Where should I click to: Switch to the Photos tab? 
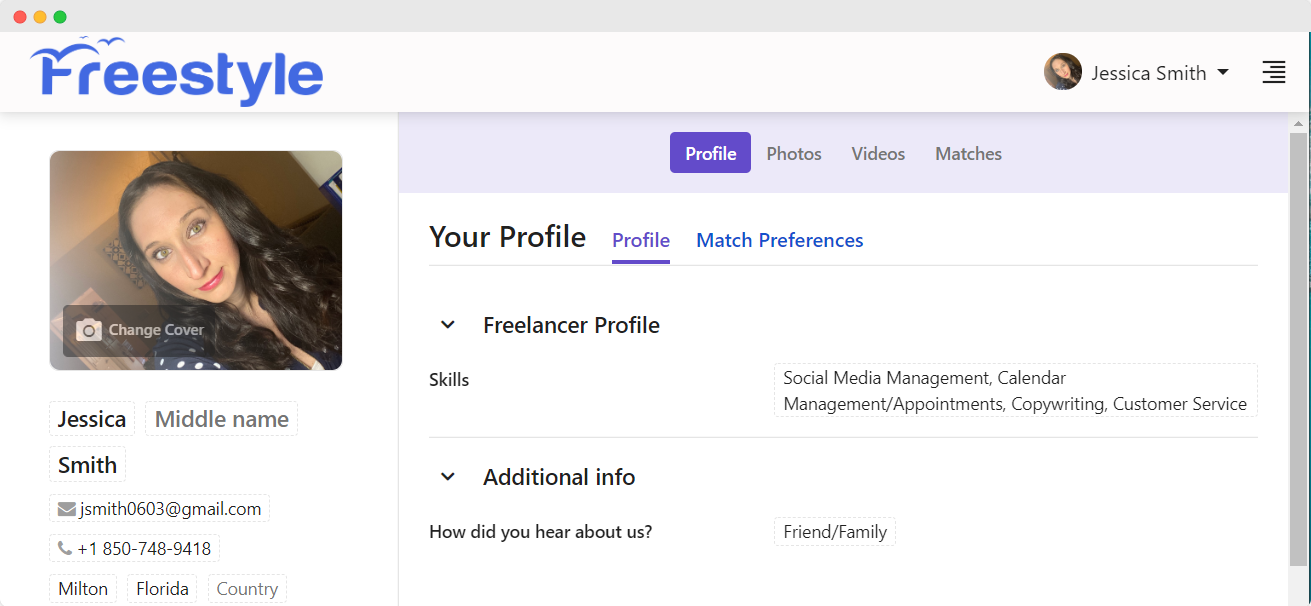[794, 153]
